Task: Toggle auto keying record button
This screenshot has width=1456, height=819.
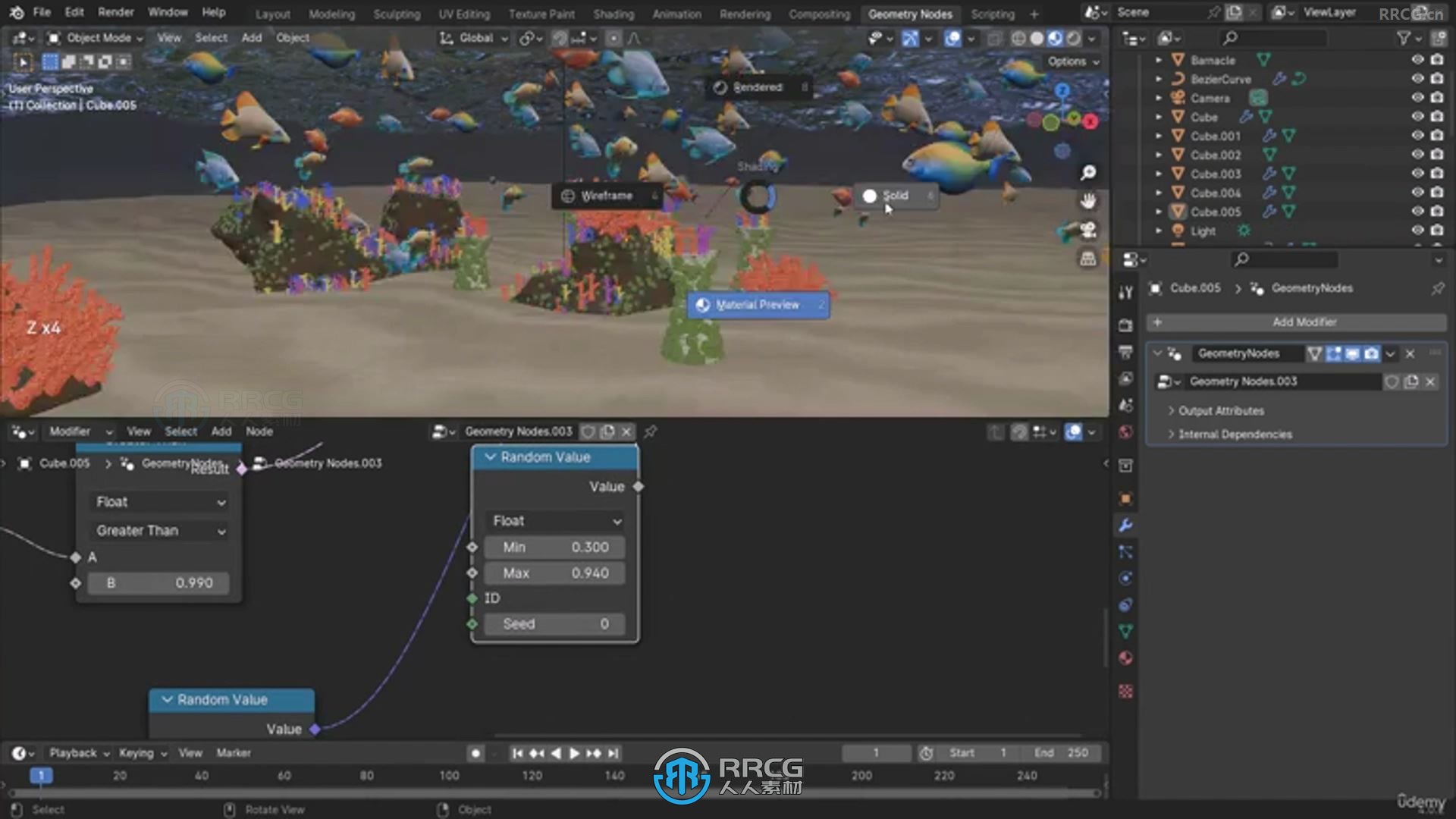Action: (x=475, y=753)
